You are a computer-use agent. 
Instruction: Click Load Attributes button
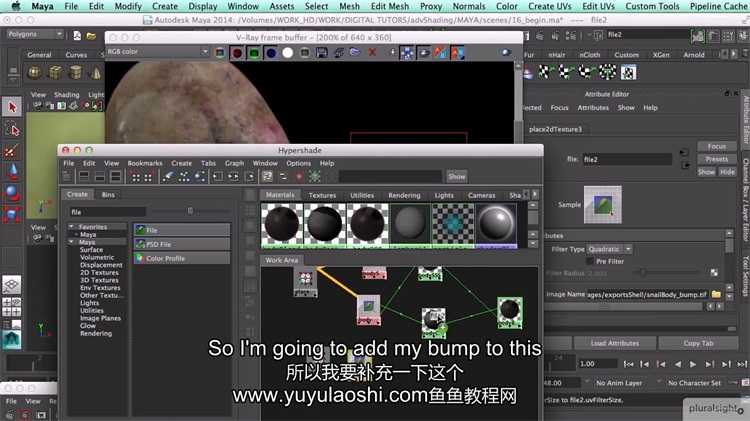click(x=615, y=343)
